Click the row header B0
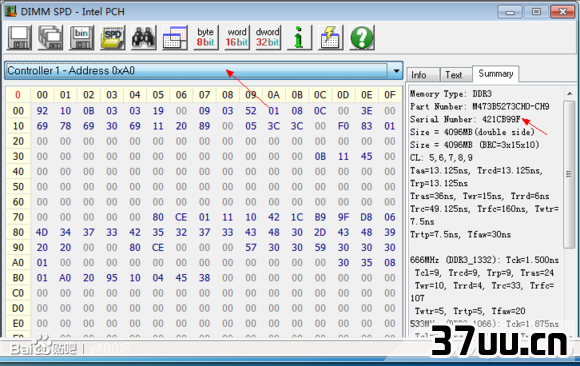Image resolution: width=580 pixels, height=366 pixels. [18, 278]
